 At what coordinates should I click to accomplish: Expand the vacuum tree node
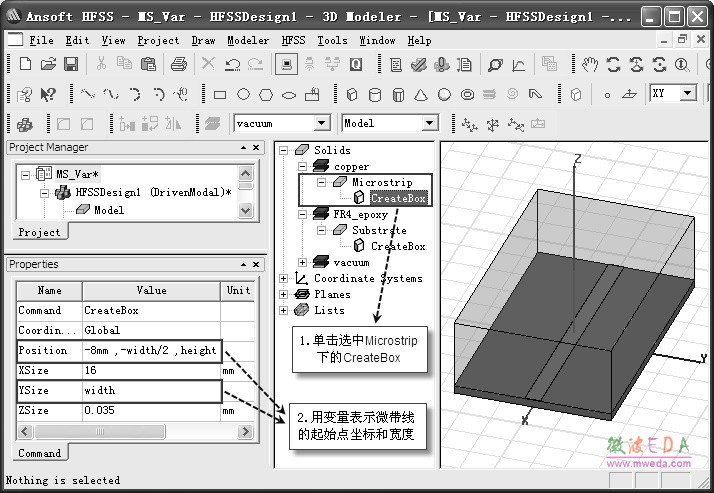(x=302, y=262)
